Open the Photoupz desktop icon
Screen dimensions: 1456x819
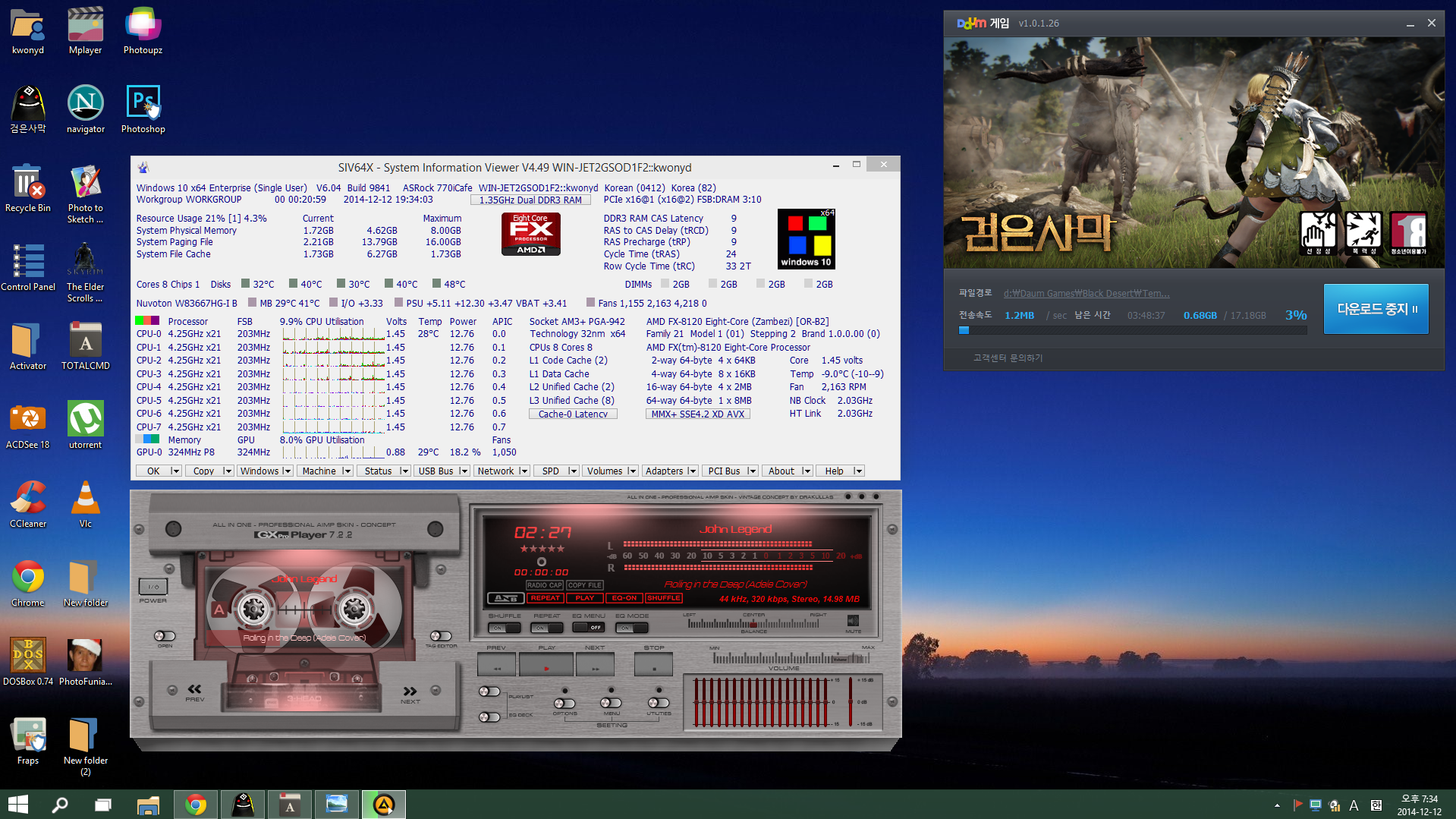[143, 31]
